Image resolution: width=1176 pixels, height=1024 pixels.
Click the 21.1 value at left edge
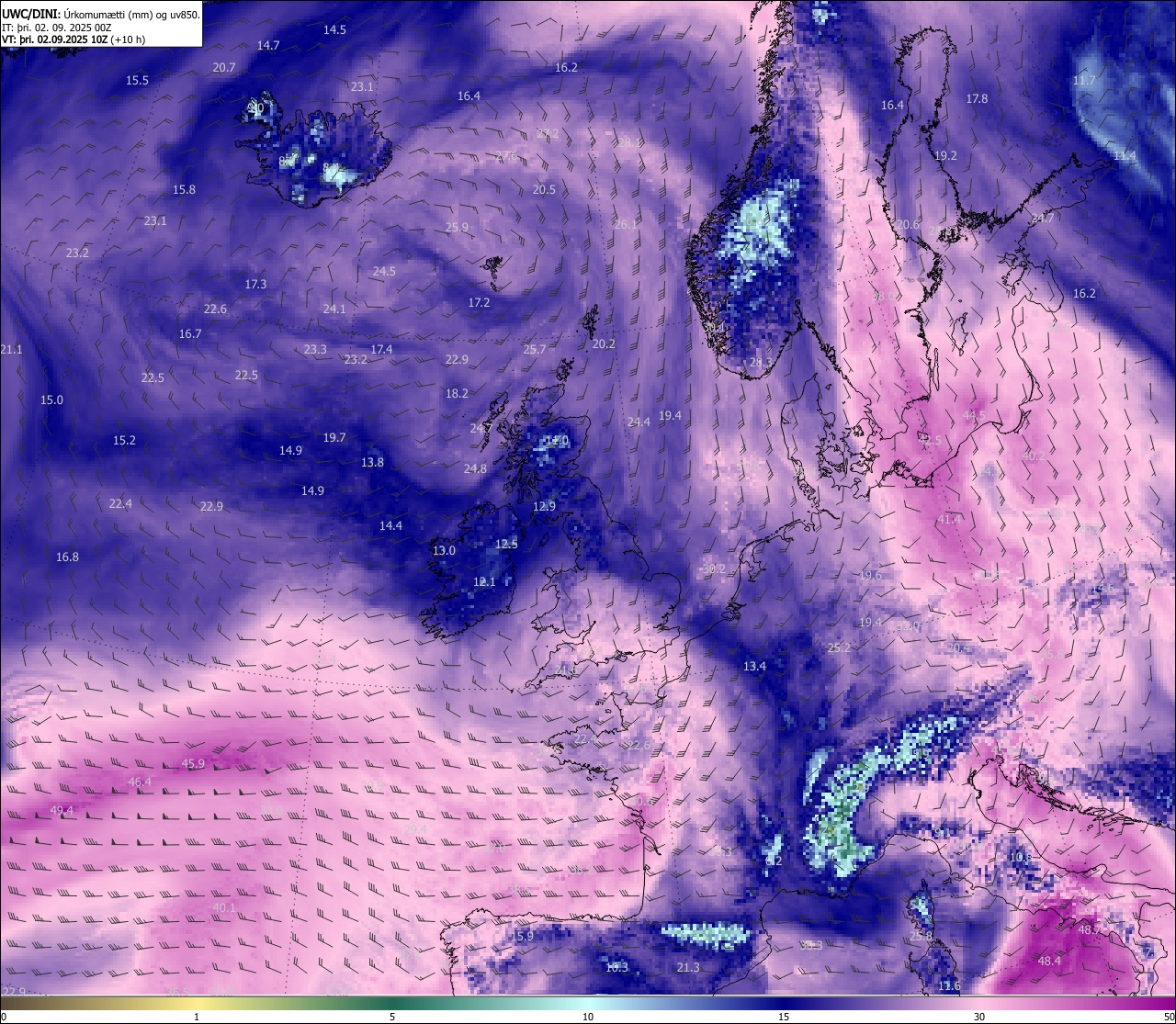click(12, 349)
